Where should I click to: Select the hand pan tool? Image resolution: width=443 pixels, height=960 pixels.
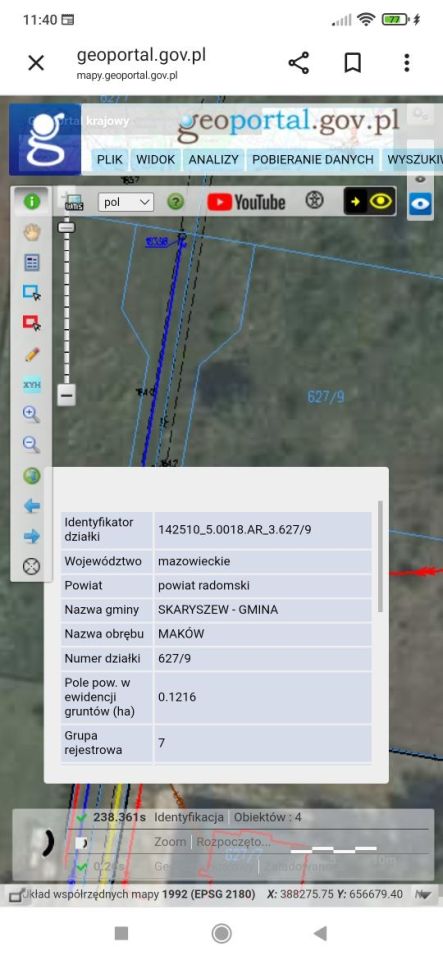(31, 232)
